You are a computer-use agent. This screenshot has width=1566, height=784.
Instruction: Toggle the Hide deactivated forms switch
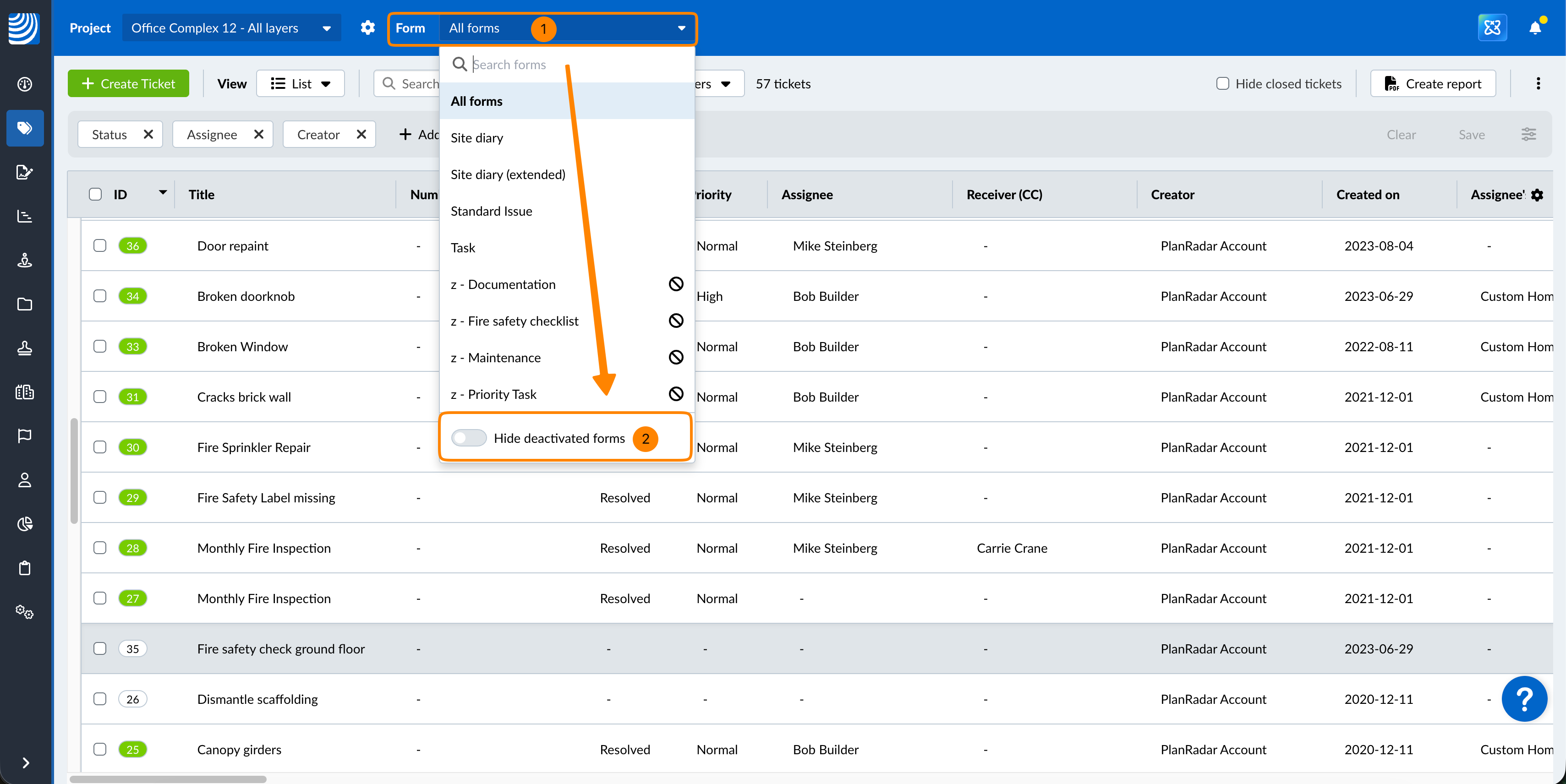469,438
